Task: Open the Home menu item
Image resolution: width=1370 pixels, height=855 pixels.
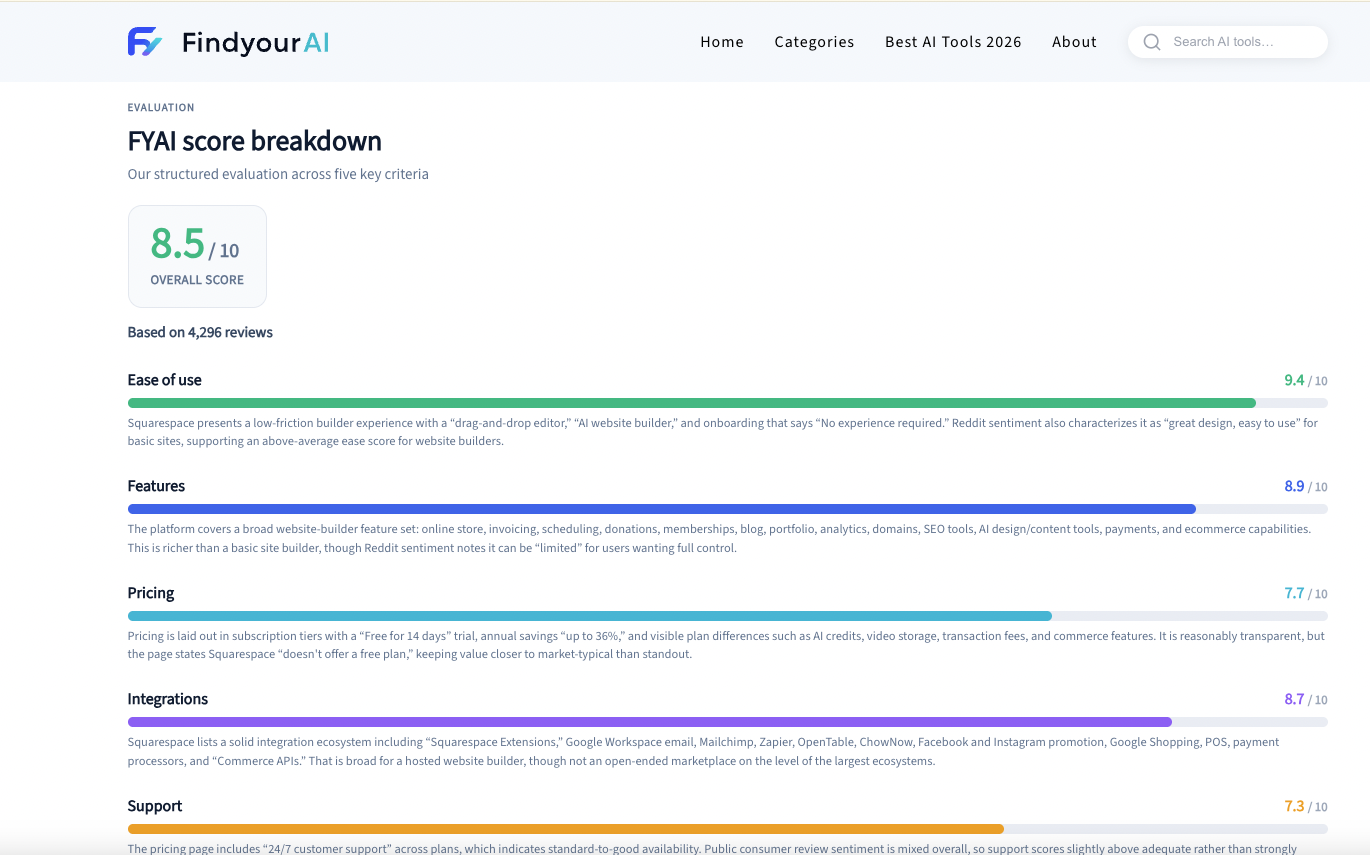Action: click(x=722, y=42)
